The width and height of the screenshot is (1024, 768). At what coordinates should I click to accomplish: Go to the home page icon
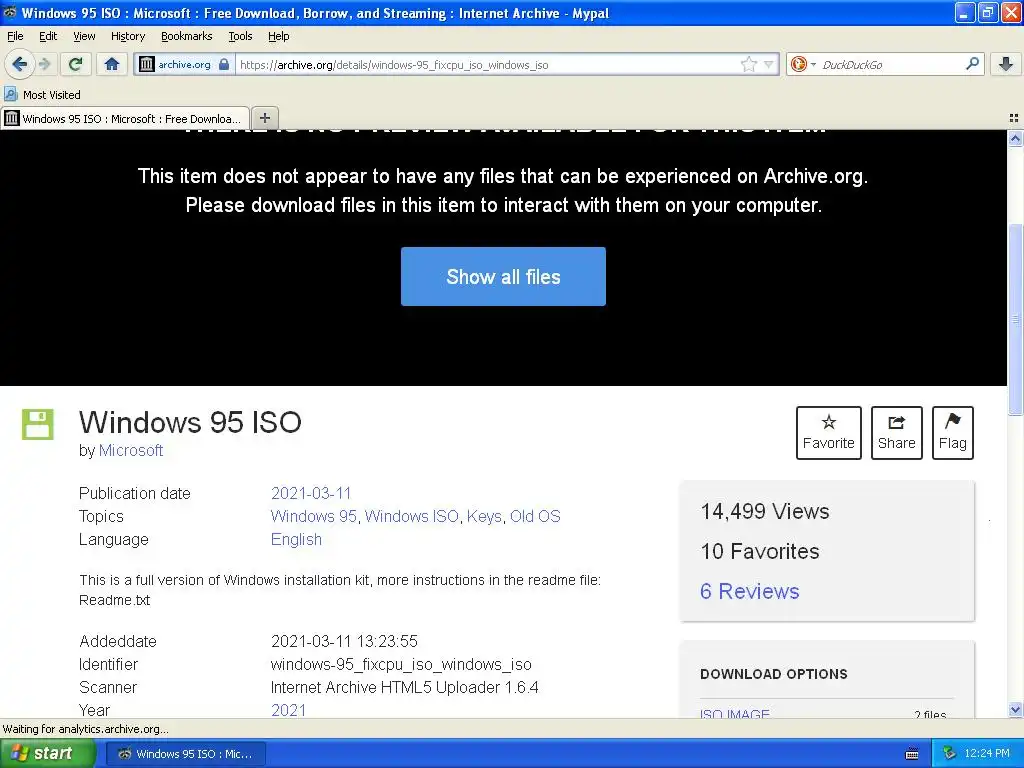coord(112,64)
